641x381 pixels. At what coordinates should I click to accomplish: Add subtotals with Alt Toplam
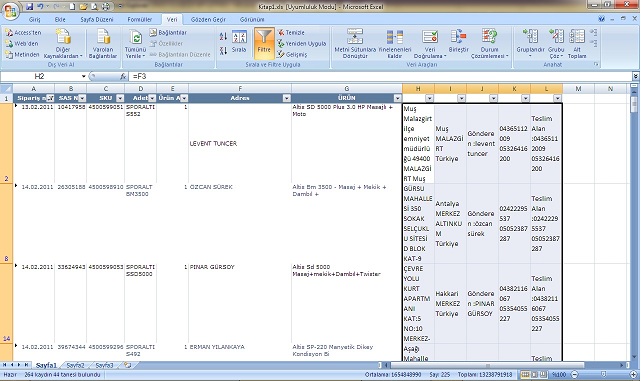point(577,44)
